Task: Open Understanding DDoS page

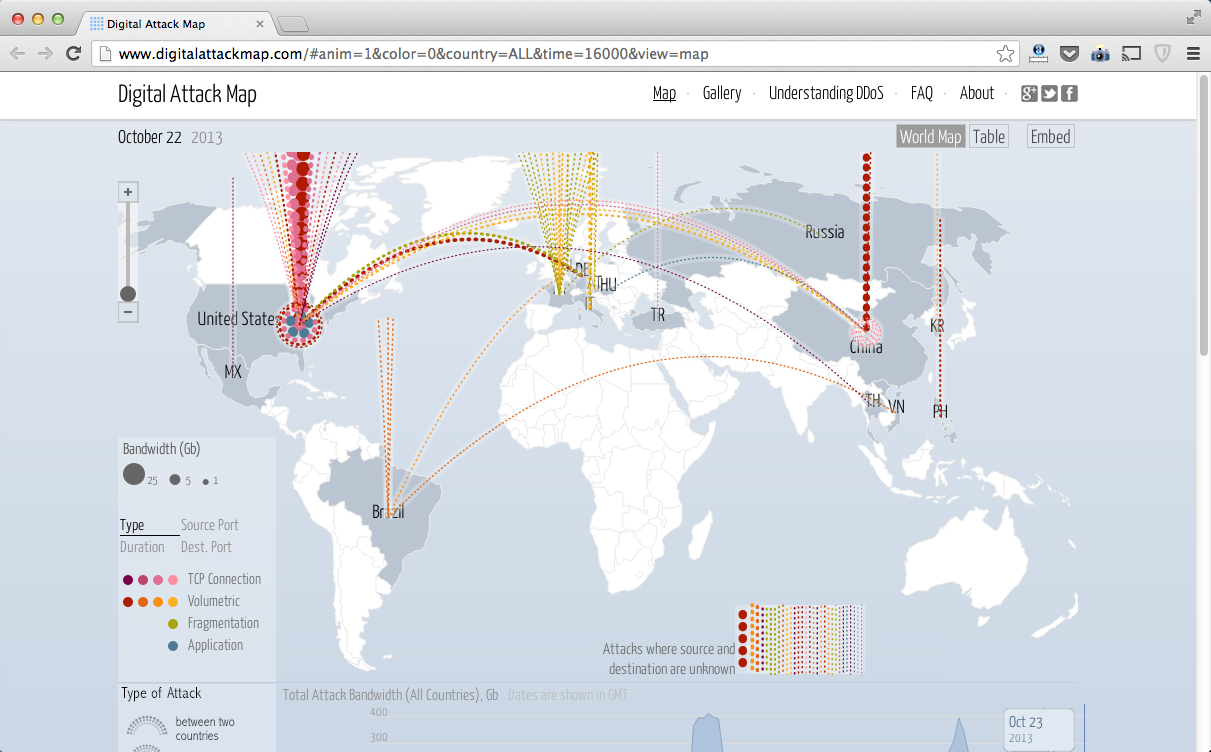Action: tap(826, 93)
